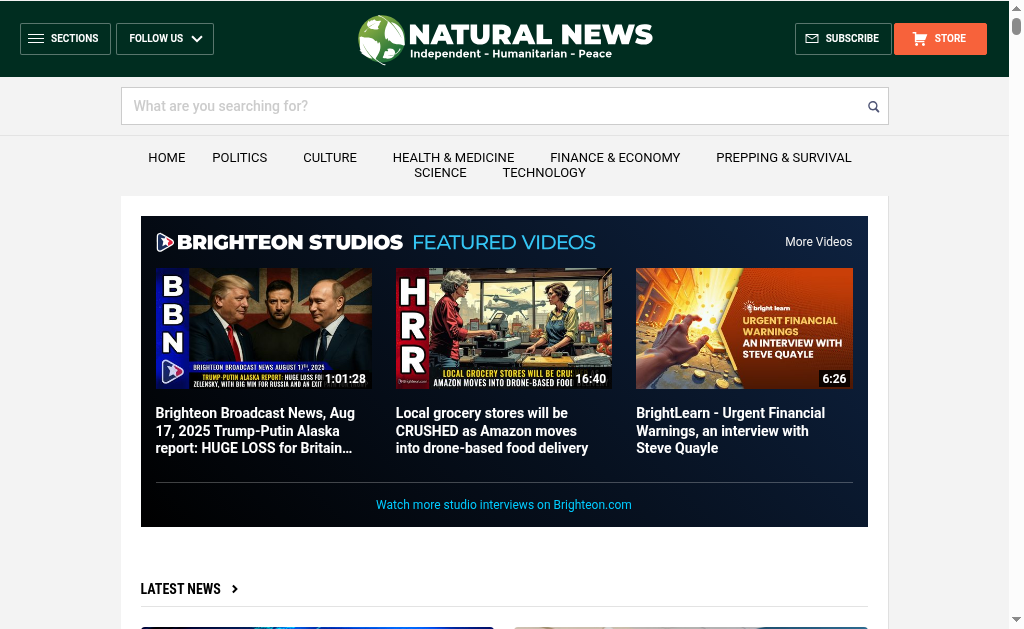Open the Science section
This screenshot has height=629, width=1024.
[x=440, y=172]
